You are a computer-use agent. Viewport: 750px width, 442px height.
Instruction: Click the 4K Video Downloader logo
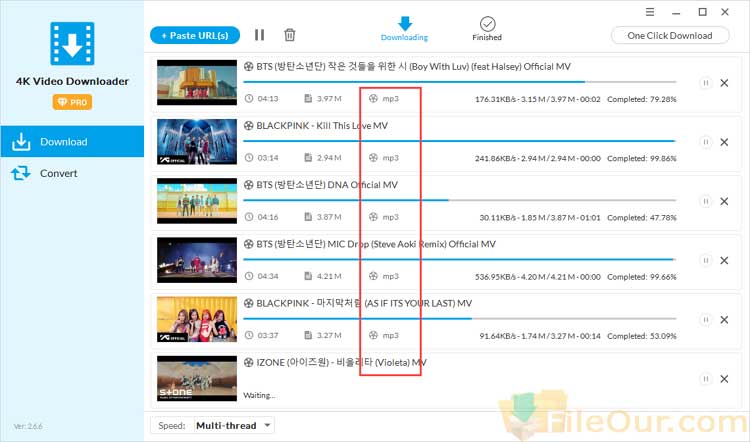click(72, 44)
